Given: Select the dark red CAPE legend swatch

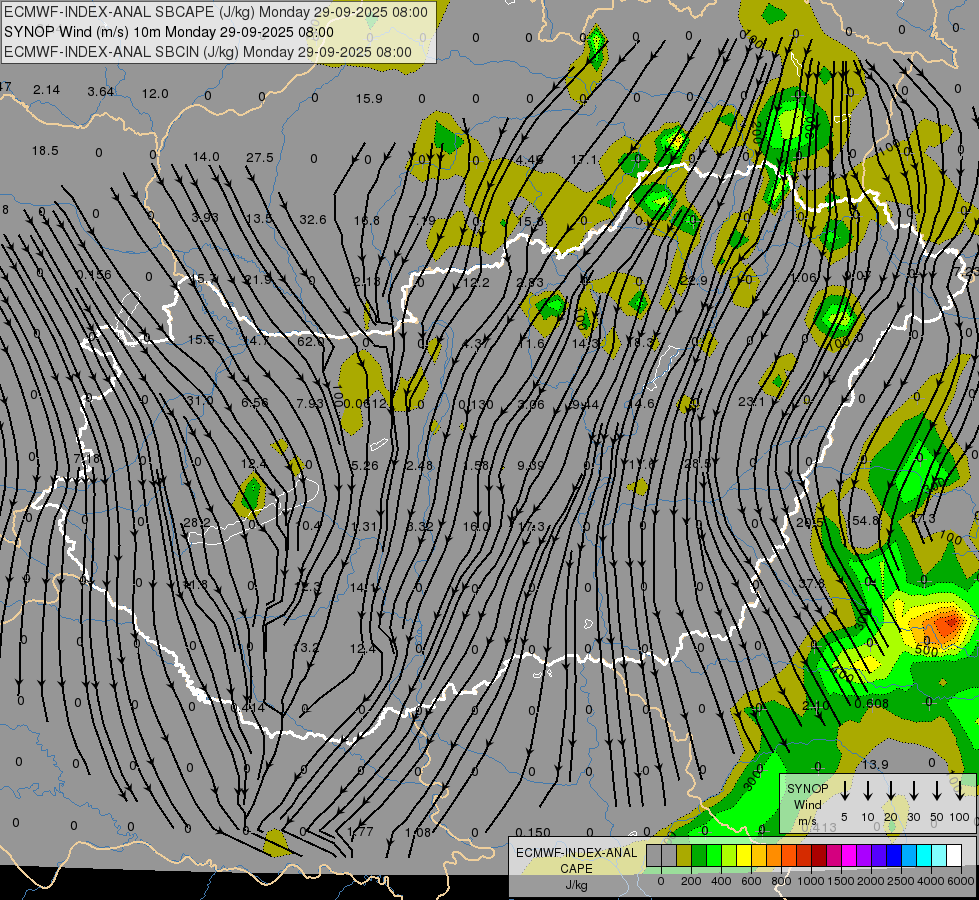Looking at the screenshot, I should click(819, 856).
